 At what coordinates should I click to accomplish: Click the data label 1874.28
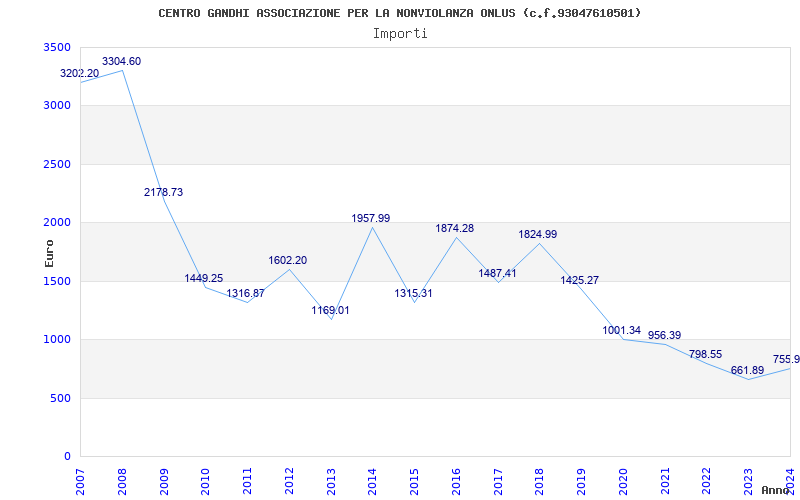455,229
